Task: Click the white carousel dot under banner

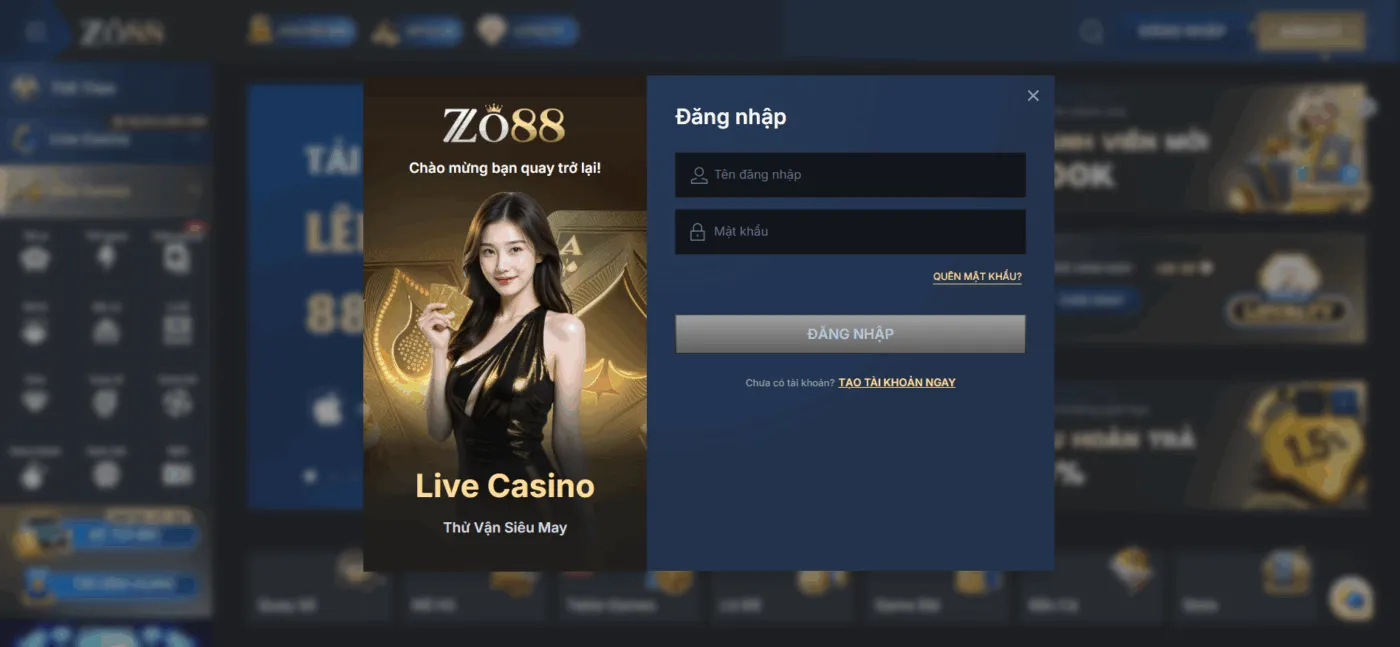Action: point(311,476)
